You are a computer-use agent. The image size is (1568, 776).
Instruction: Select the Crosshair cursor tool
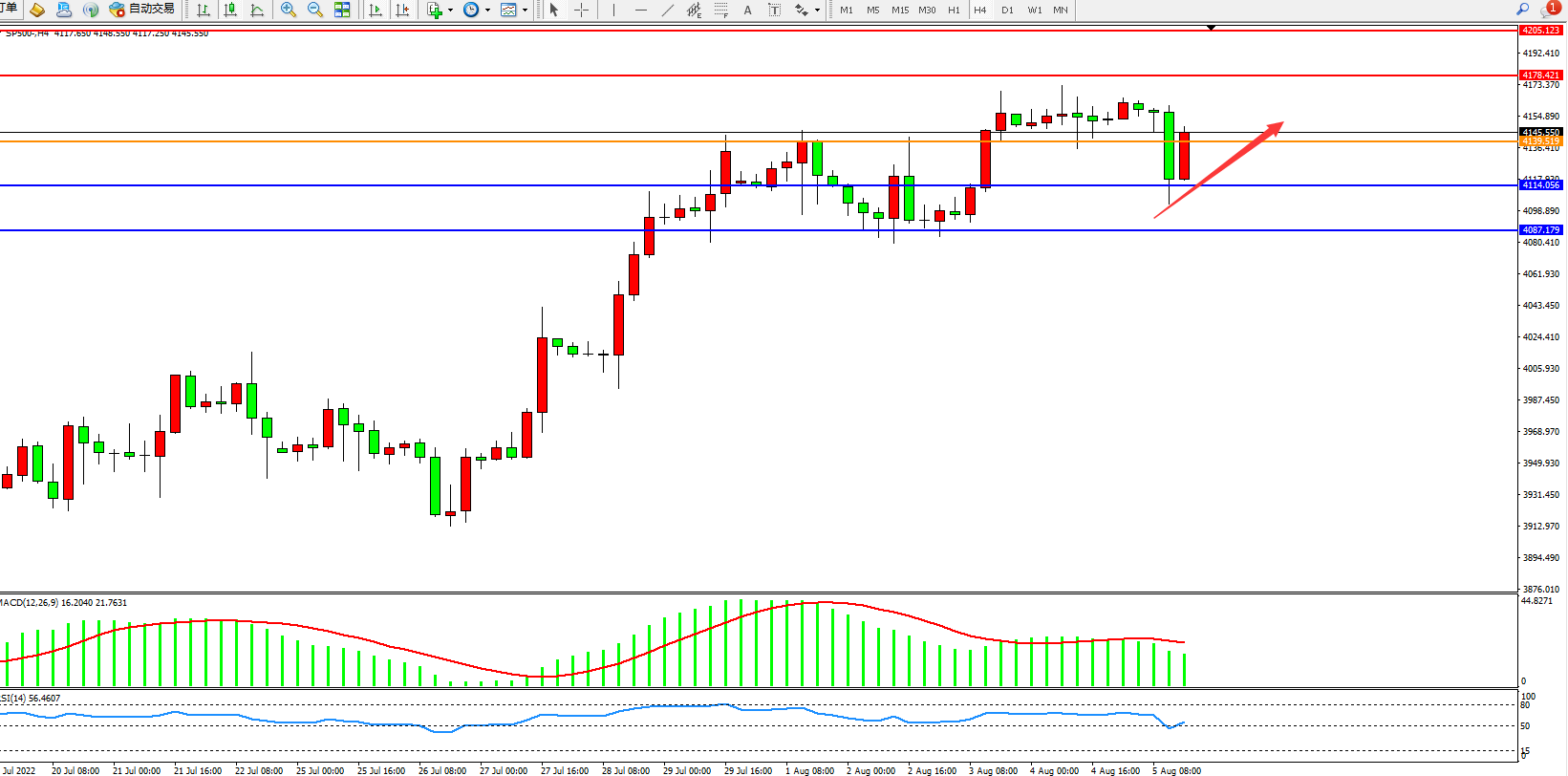point(581,10)
